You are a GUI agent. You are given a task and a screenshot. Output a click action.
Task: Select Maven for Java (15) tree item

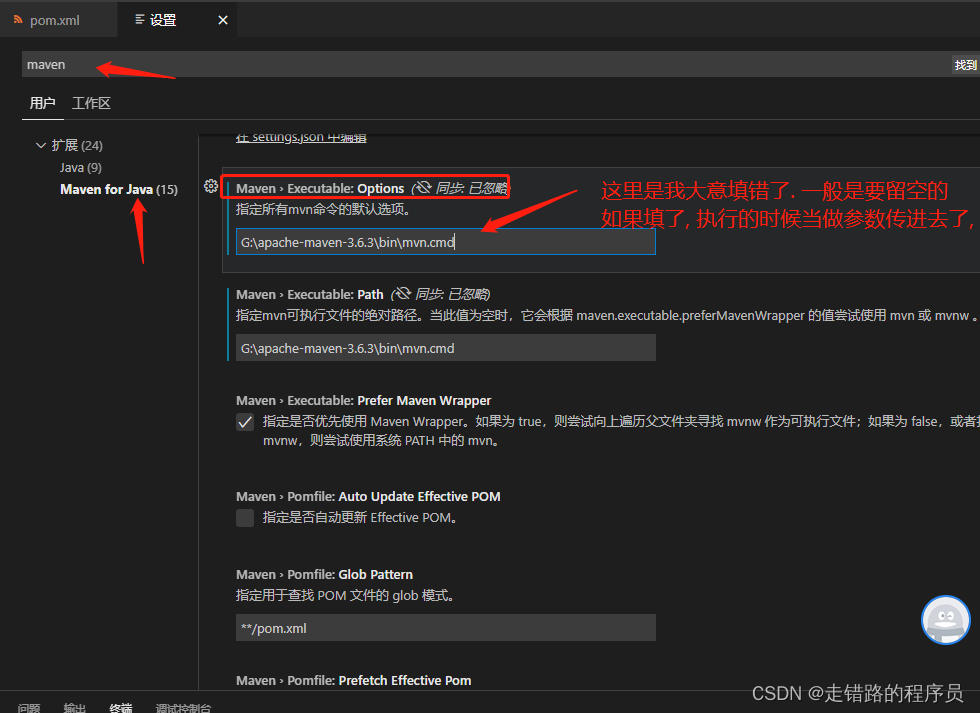pyautogui.click(x=119, y=189)
